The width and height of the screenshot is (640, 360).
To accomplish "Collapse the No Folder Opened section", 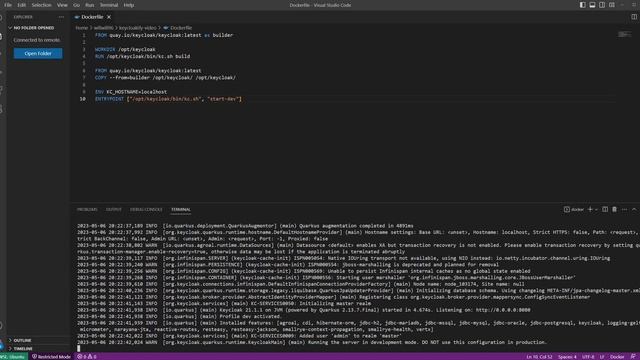I will coord(33,28).
